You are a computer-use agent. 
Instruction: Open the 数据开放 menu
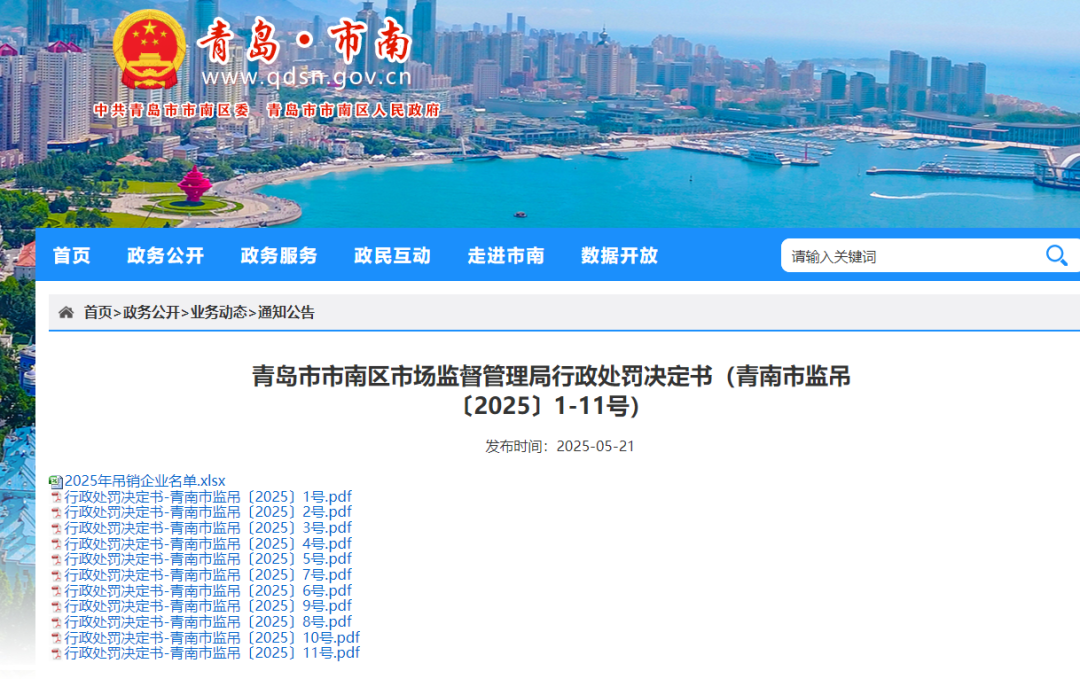coord(618,256)
